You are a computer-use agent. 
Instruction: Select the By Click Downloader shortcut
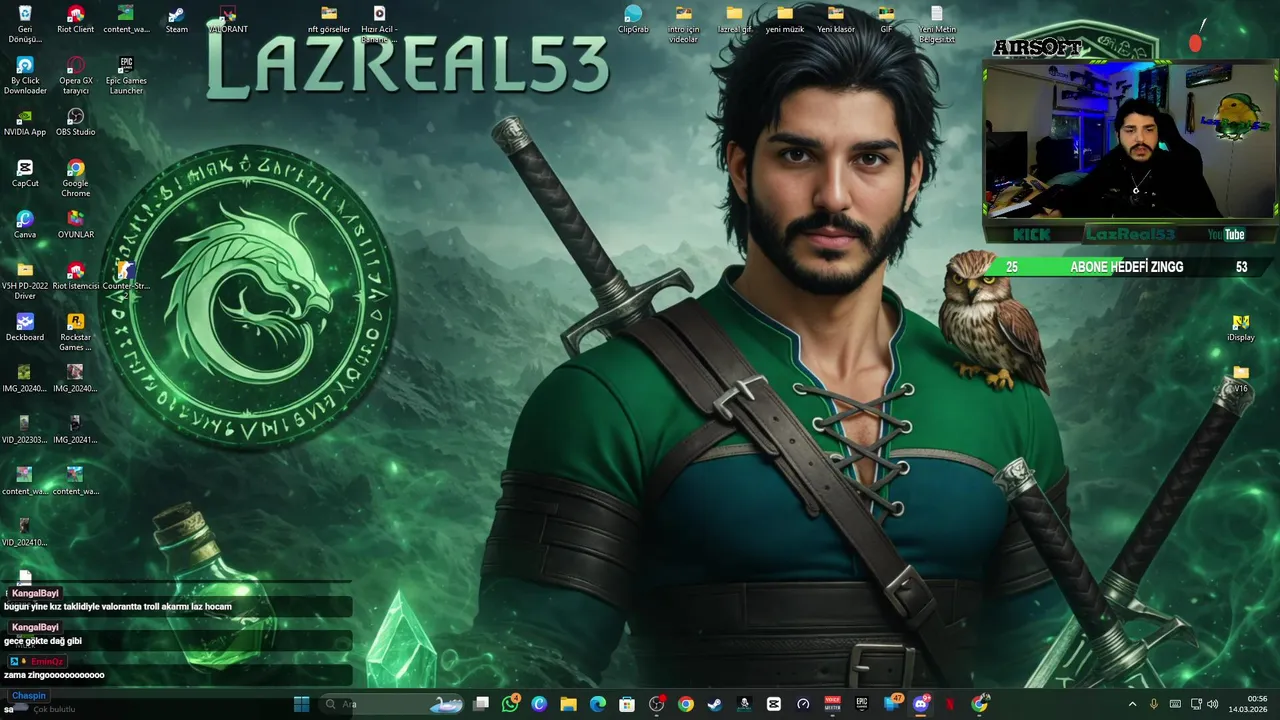click(x=25, y=76)
